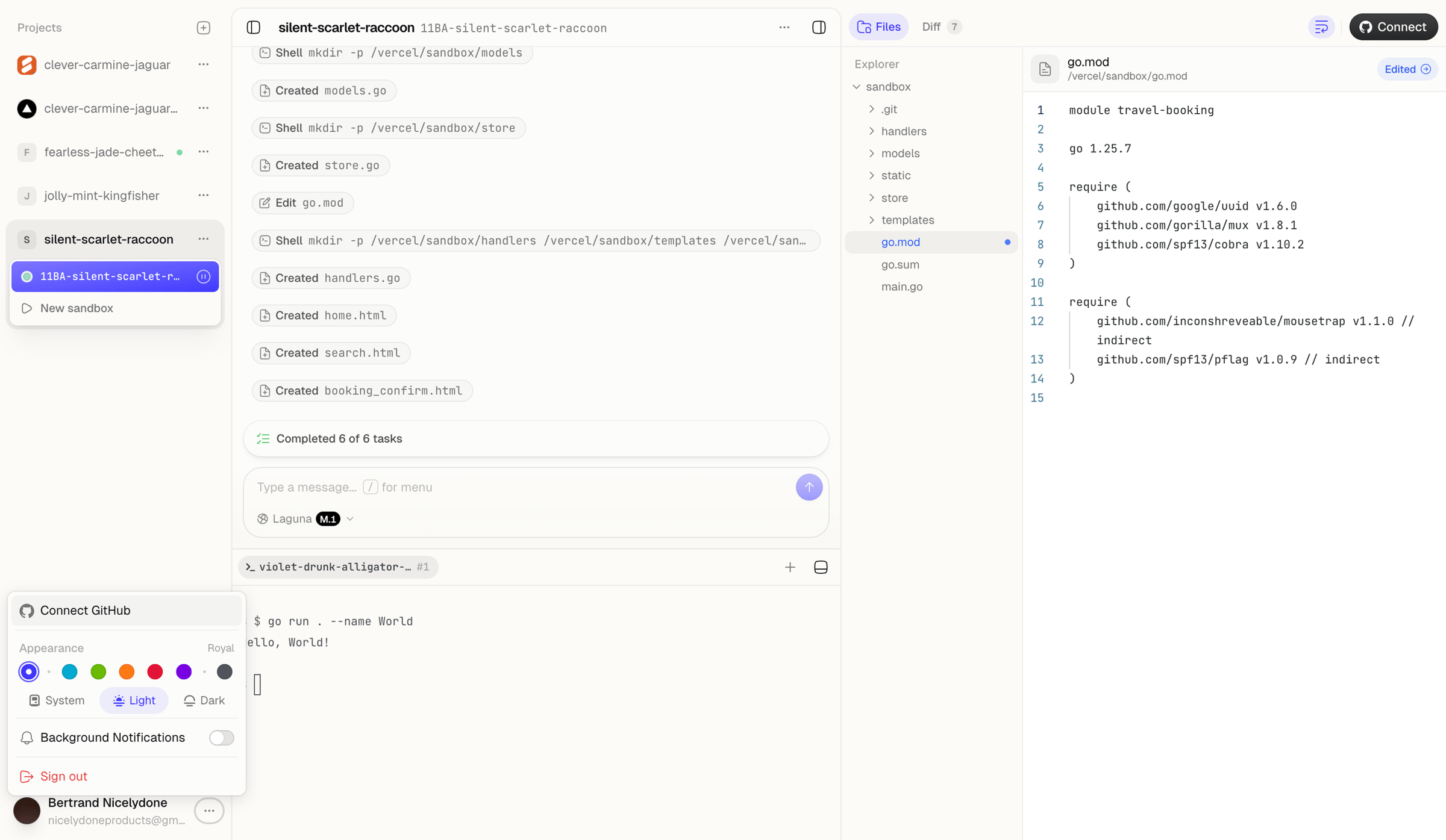Select System appearance mode
The height and width of the screenshot is (840, 1446).
[57, 700]
